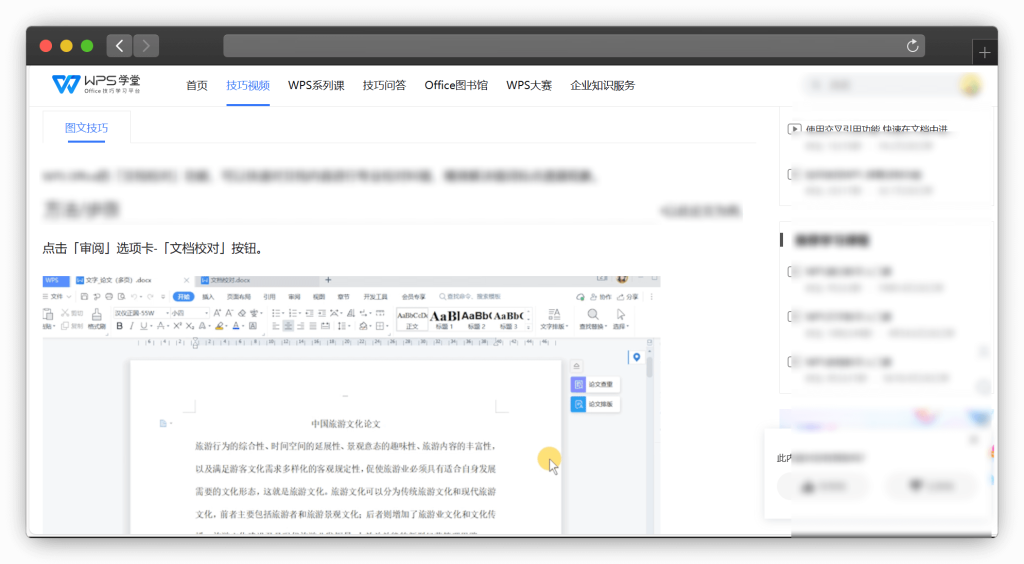The height and width of the screenshot is (564, 1024).
Task: Click the blue location pin icon
Action: pyautogui.click(x=636, y=357)
